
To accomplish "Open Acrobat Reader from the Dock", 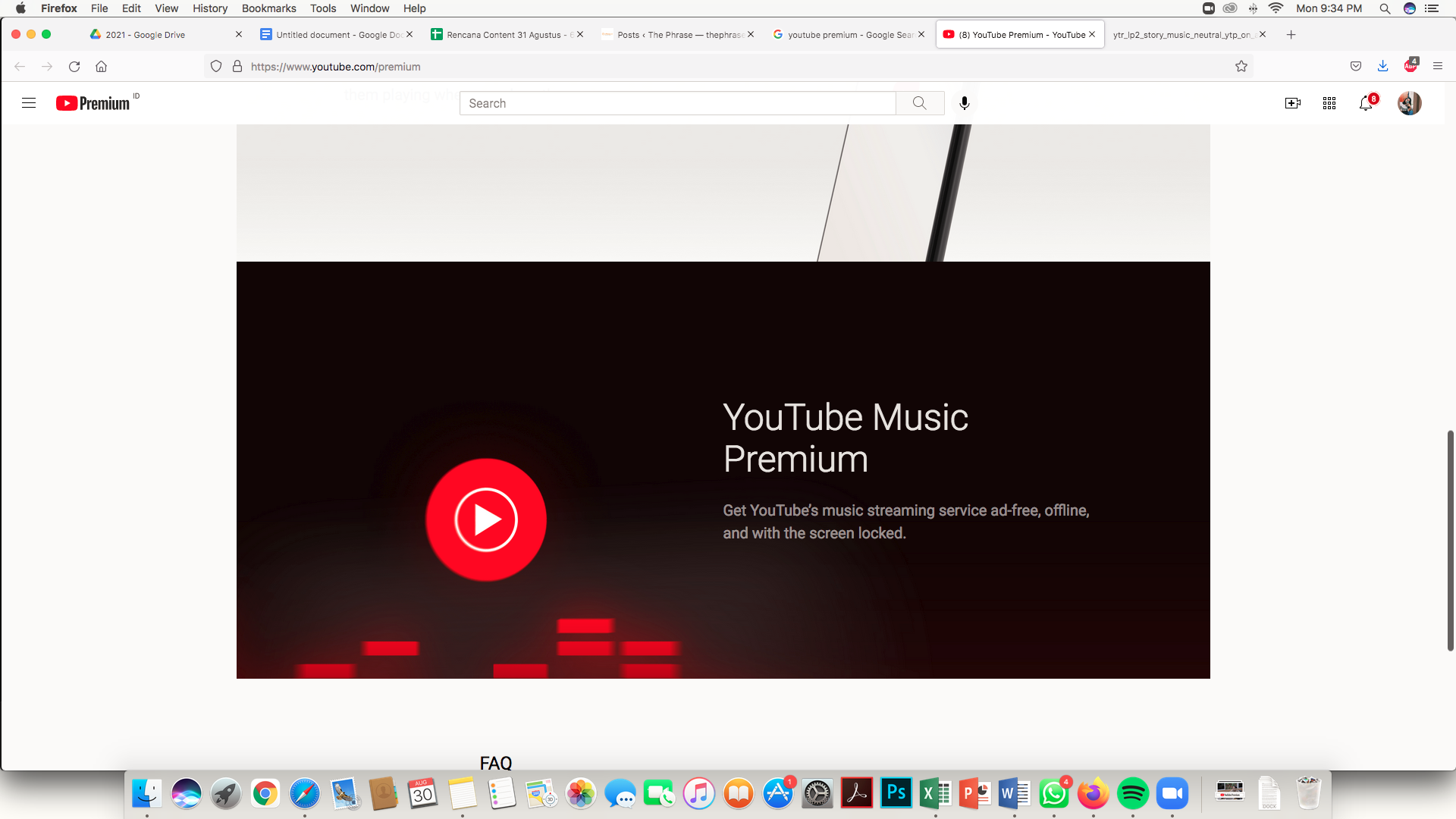I will [856, 793].
